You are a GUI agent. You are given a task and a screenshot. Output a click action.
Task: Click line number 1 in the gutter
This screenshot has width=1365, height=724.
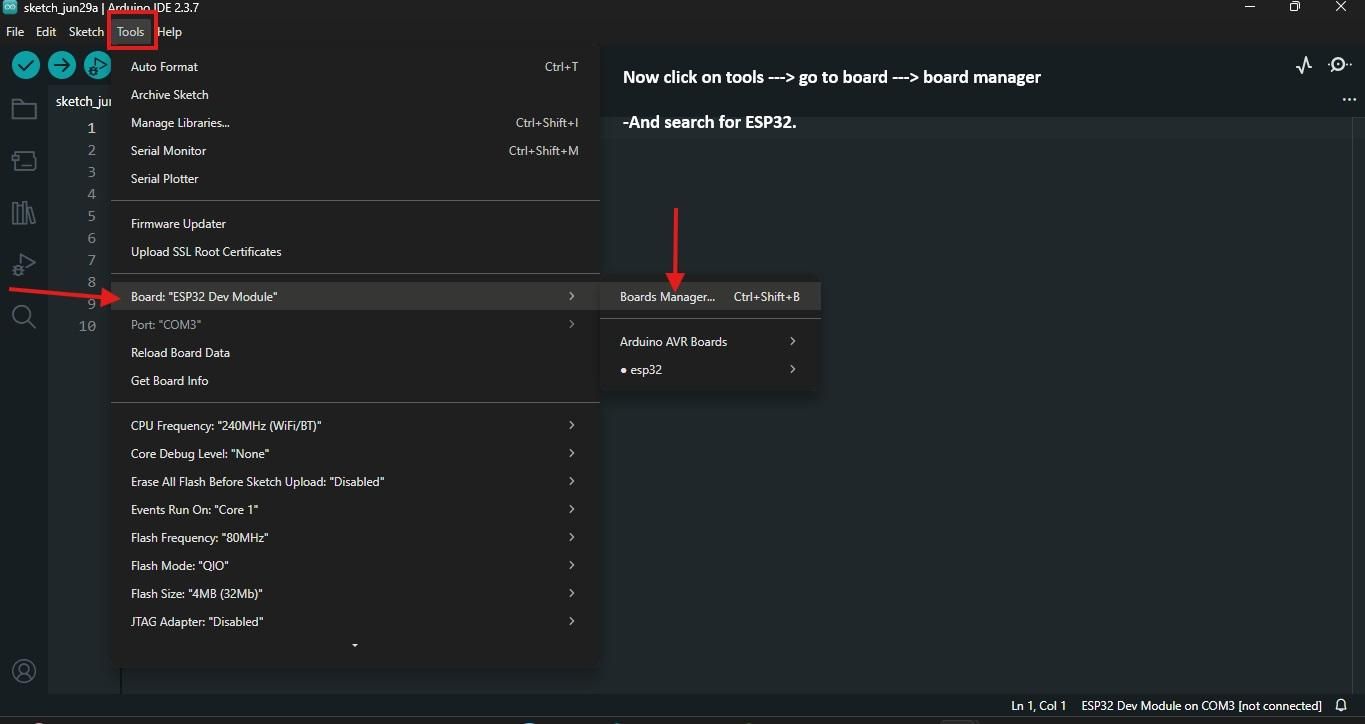[91, 128]
